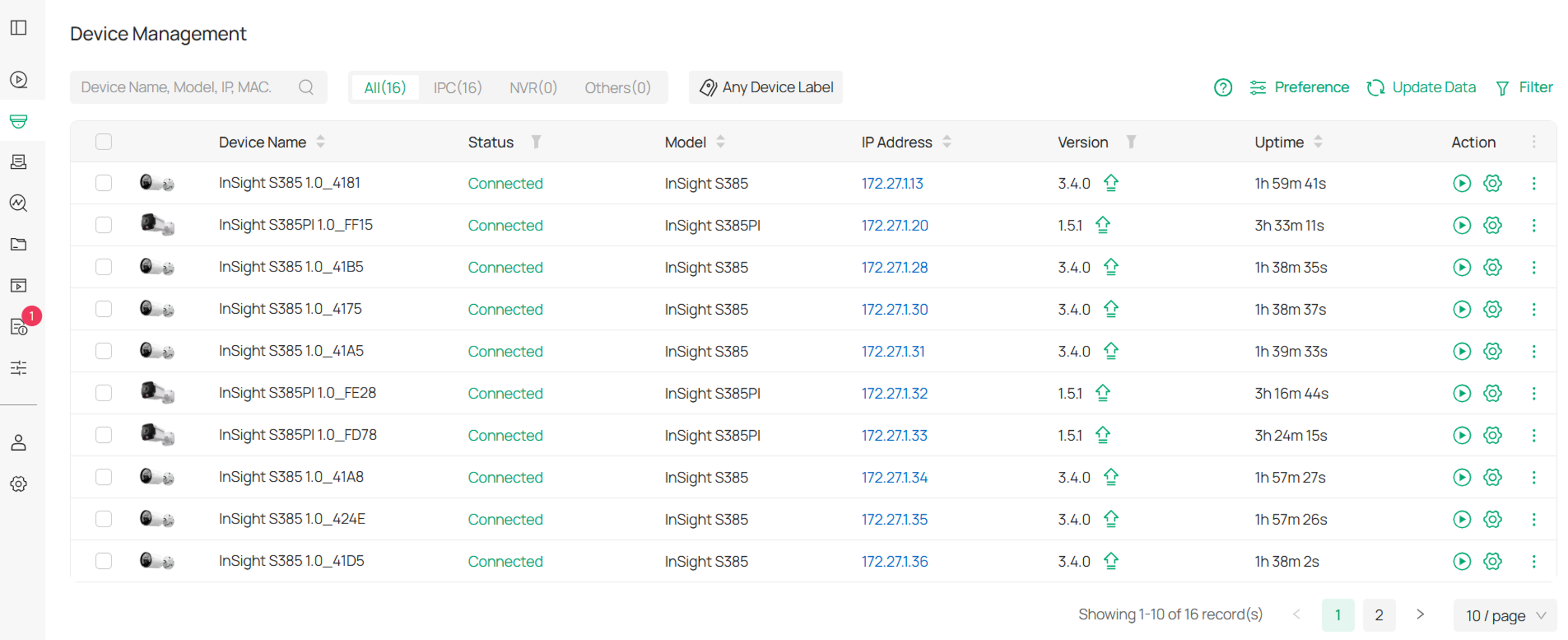
Task: Open the Devices camera icon in sidebar
Action: click(19, 121)
